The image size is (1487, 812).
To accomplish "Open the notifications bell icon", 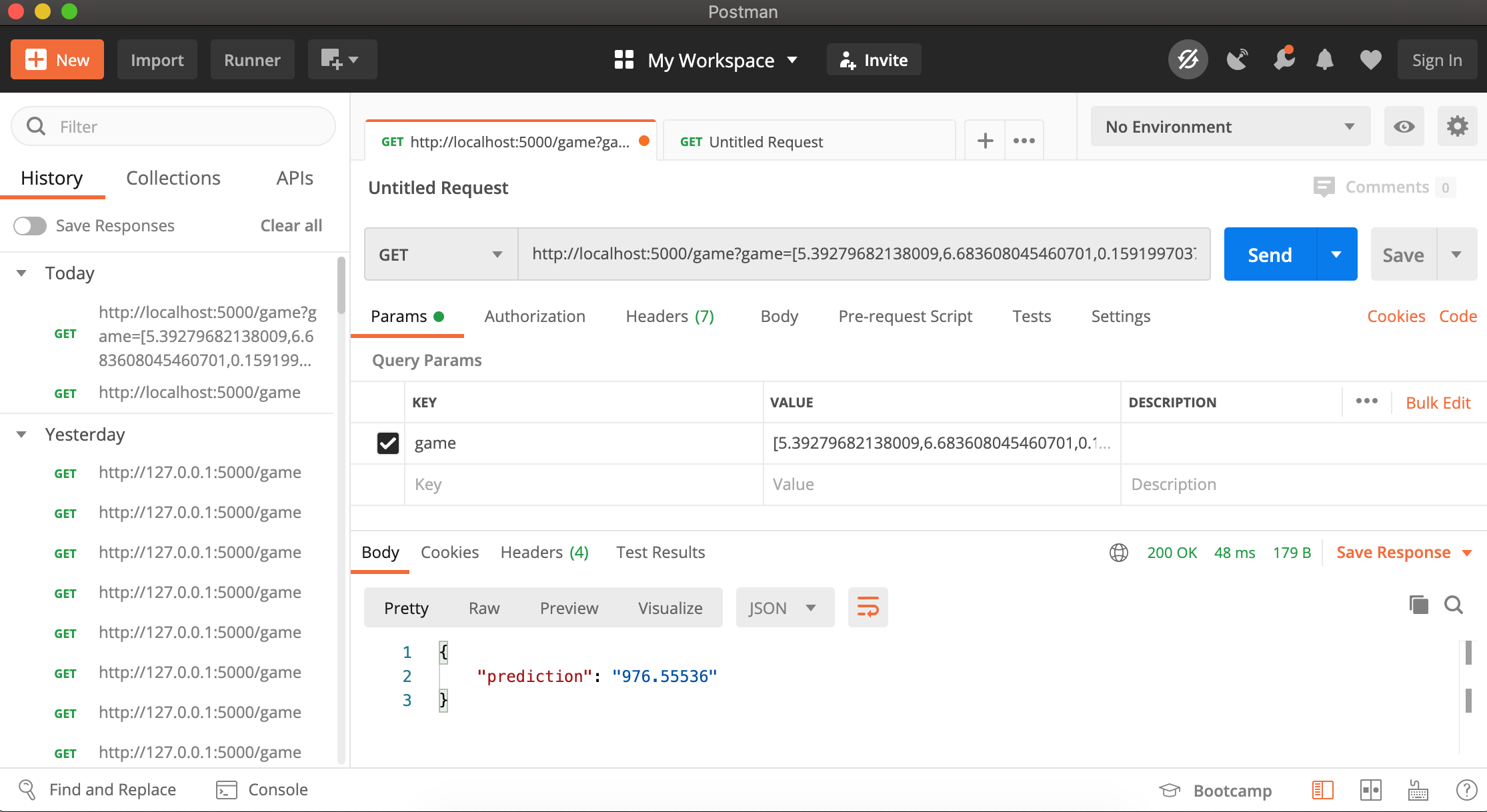I will coord(1324,60).
